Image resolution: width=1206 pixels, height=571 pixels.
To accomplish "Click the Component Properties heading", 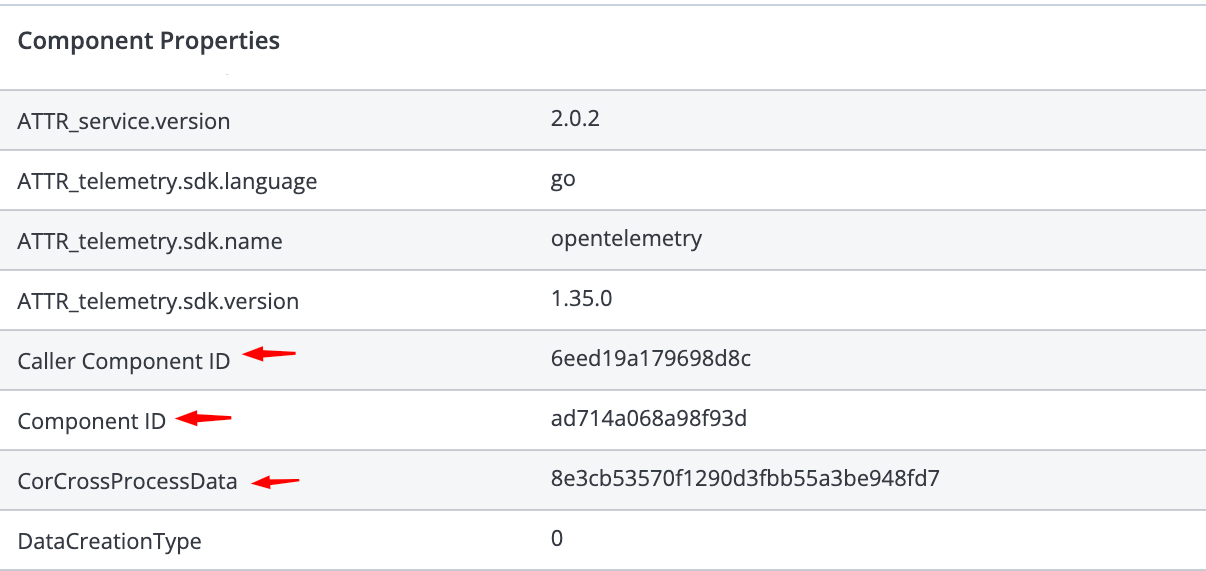I will (149, 41).
